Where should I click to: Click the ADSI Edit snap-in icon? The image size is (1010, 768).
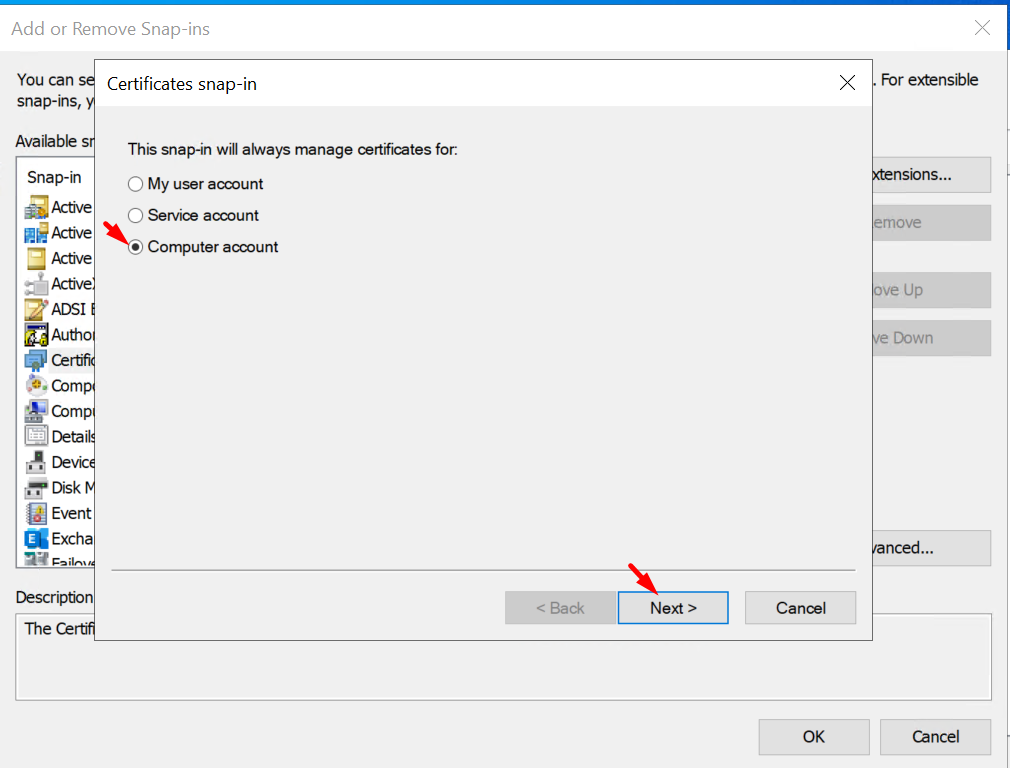click(36, 309)
